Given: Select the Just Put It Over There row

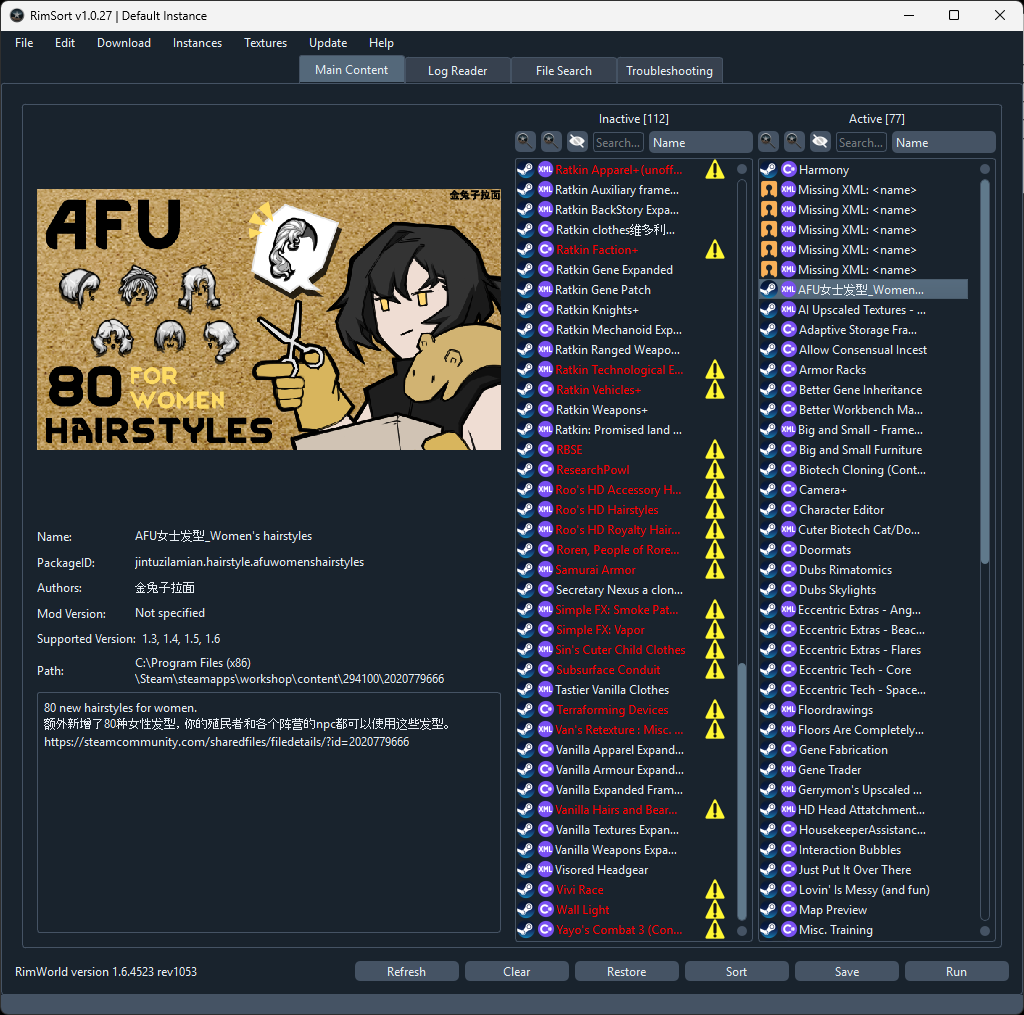Looking at the screenshot, I should (x=863, y=869).
